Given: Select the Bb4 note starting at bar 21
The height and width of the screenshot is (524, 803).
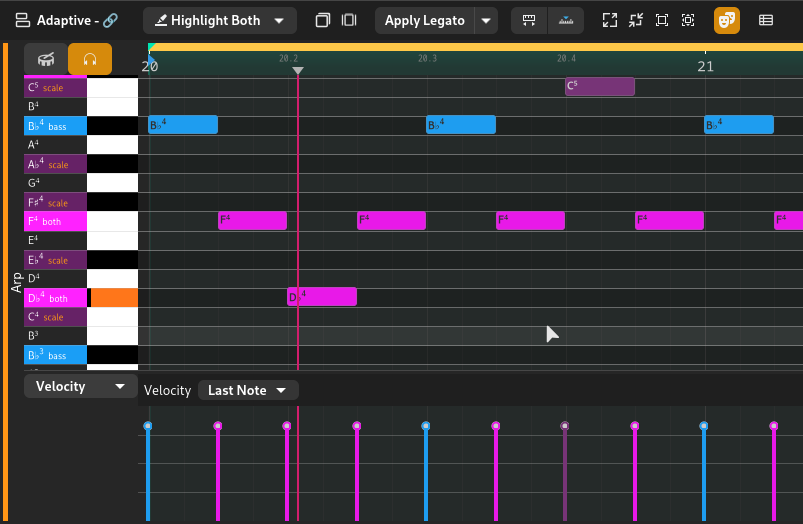Looking at the screenshot, I should (x=738, y=125).
